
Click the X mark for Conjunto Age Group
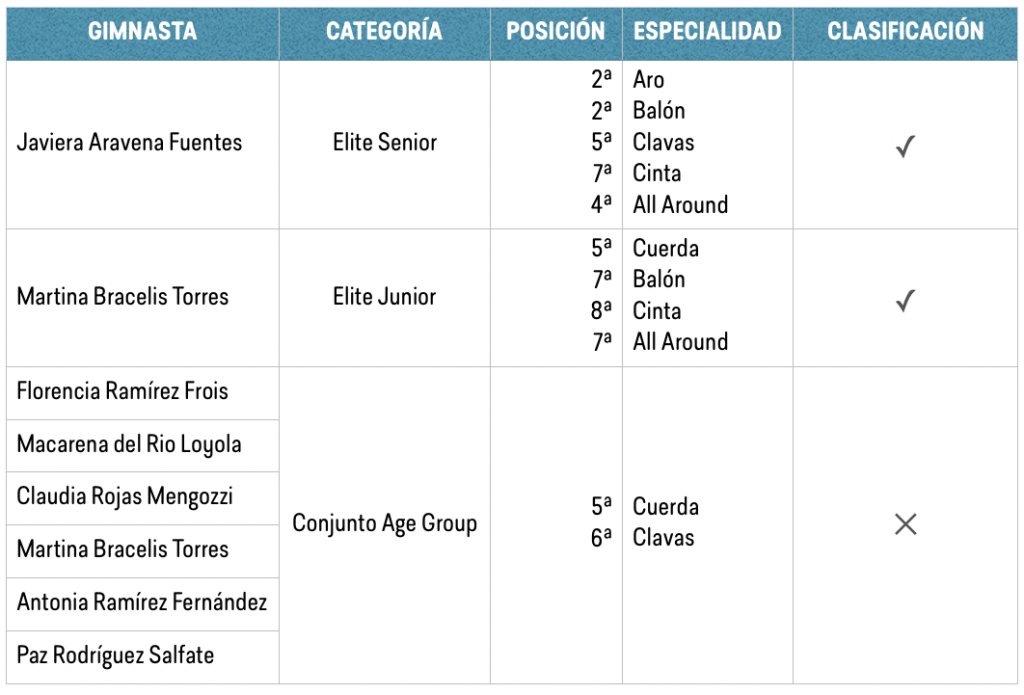905,524
